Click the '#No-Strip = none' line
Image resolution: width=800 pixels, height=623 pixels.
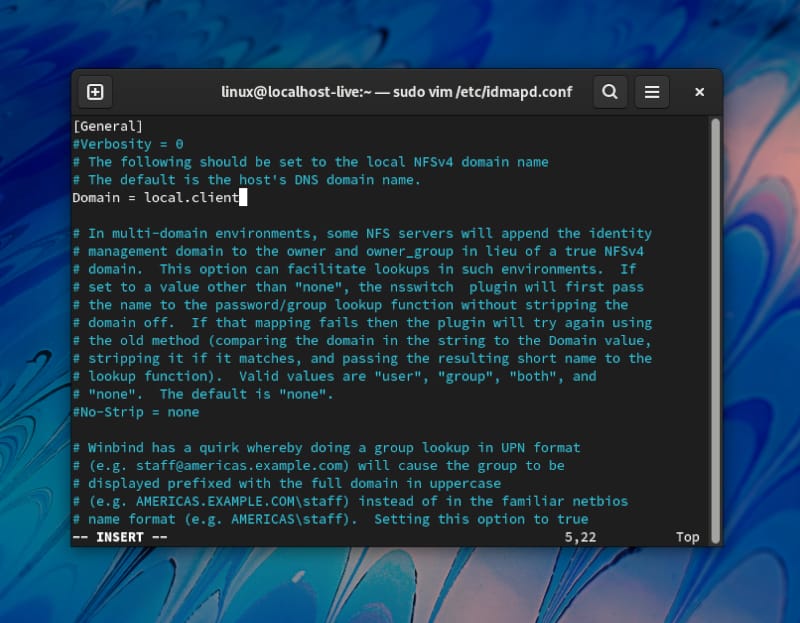point(136,412)
